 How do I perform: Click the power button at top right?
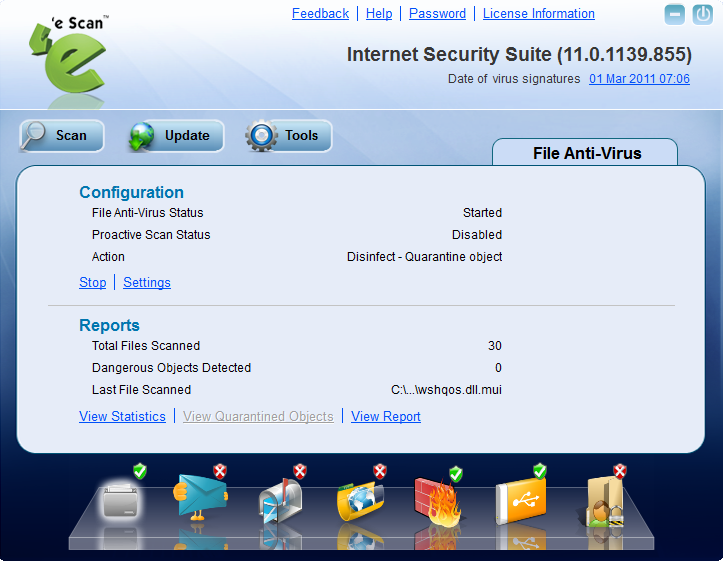click(705, 15)
